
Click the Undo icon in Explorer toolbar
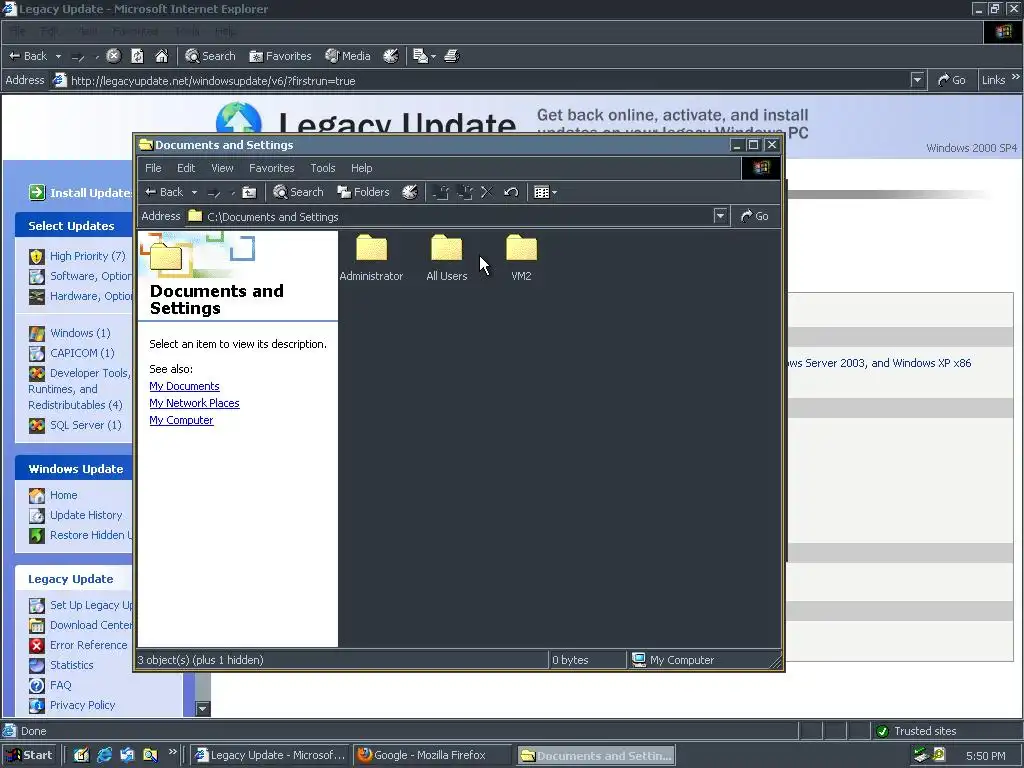pyautogui.click(x=511, y=192)
